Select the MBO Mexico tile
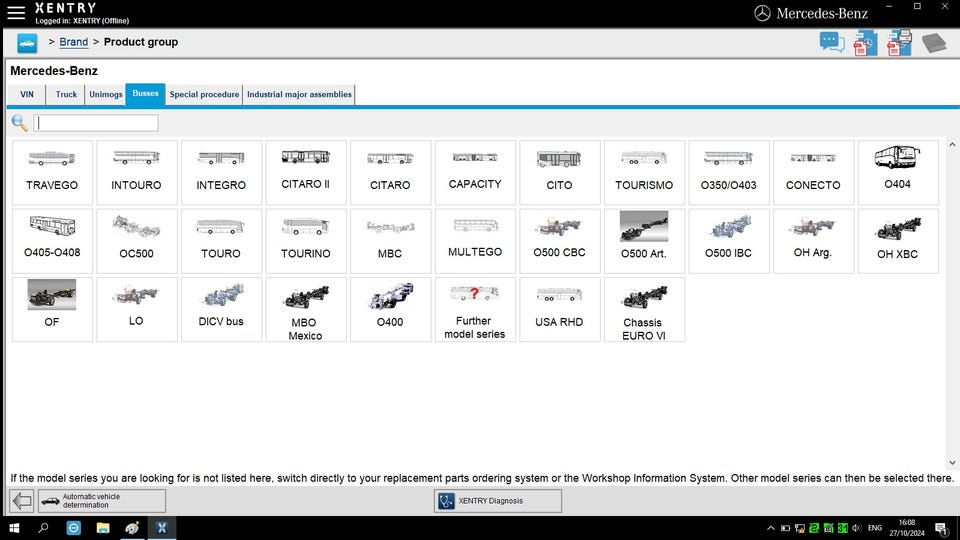 point(306,309)
